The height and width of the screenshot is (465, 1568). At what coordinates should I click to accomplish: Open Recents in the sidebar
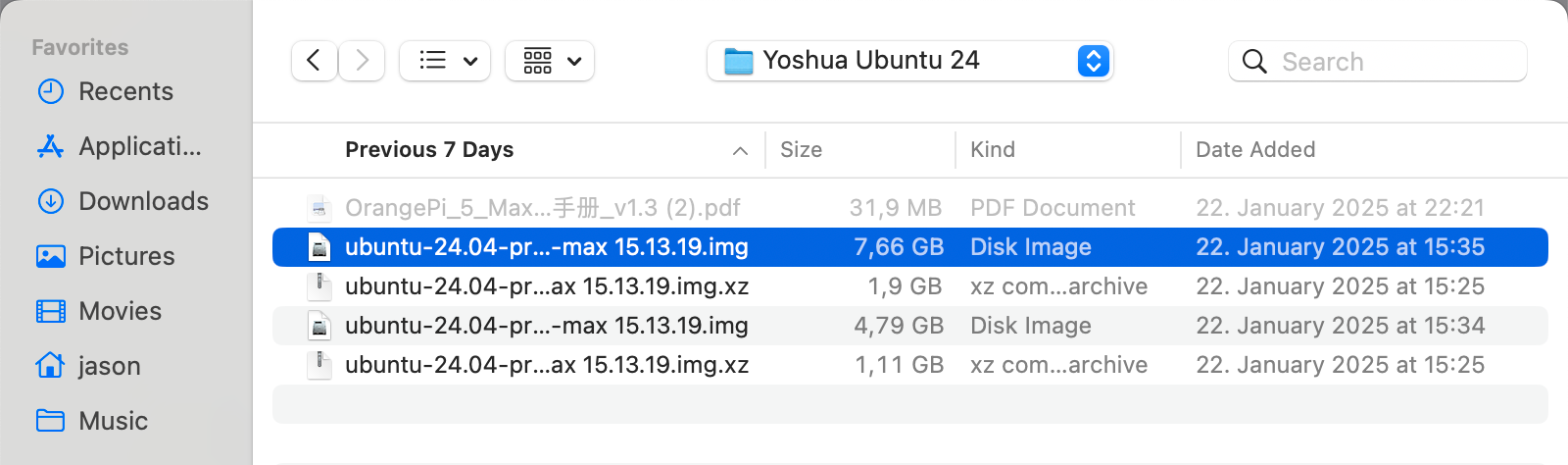(125, 91)
